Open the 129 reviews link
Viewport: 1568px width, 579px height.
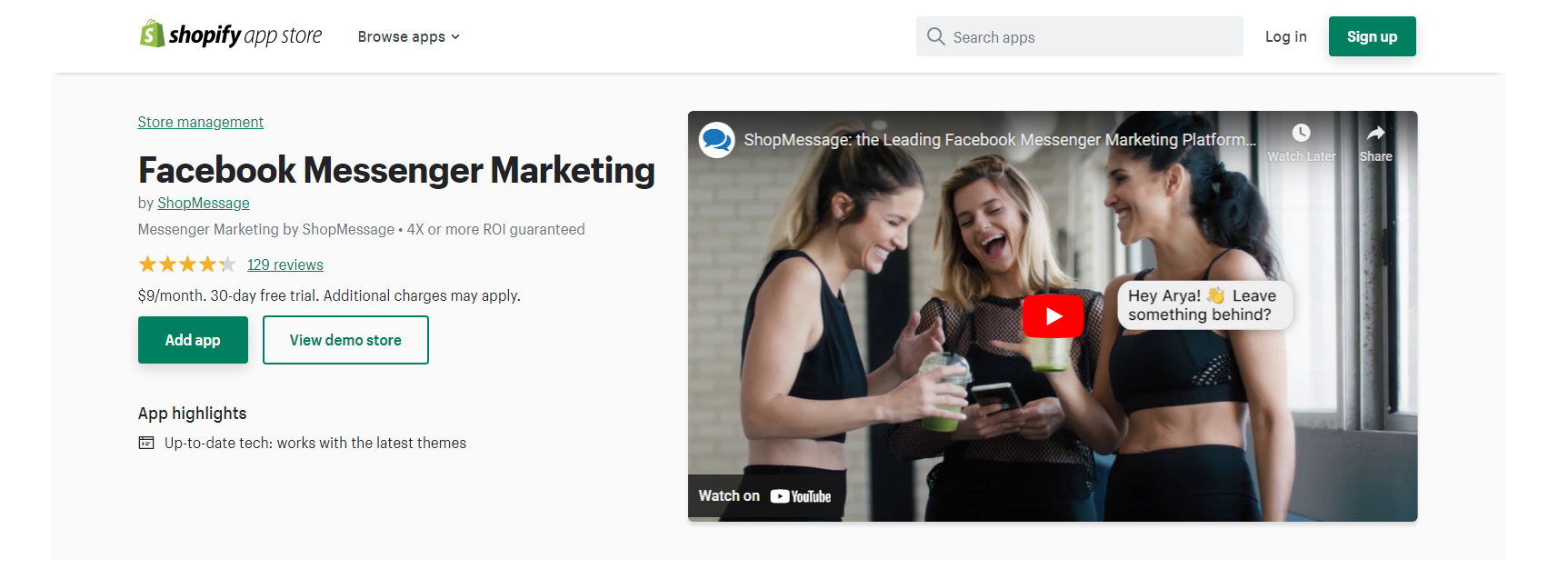tap(285, 265)
